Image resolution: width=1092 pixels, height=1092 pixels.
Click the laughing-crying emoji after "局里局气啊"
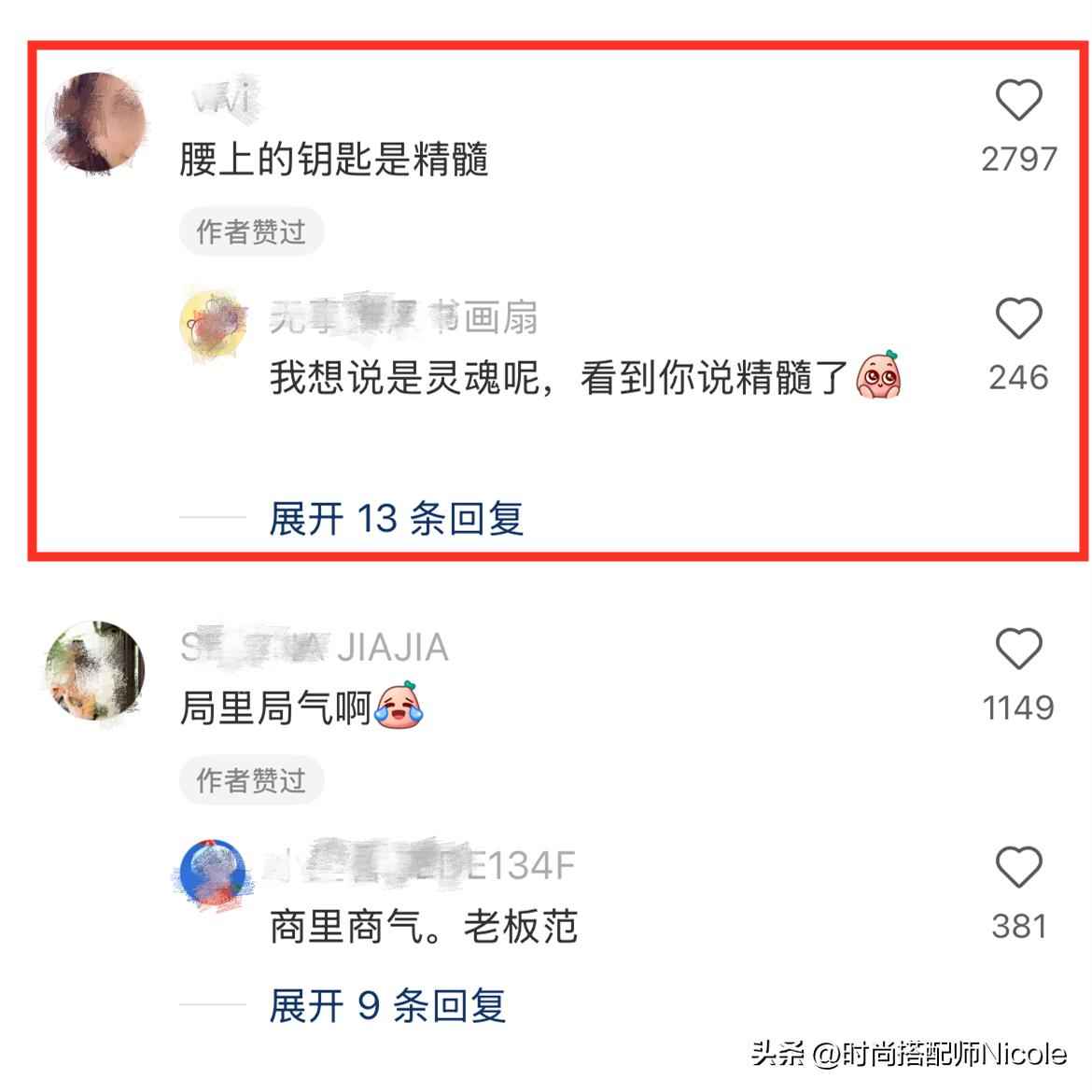tap(399, 705)
